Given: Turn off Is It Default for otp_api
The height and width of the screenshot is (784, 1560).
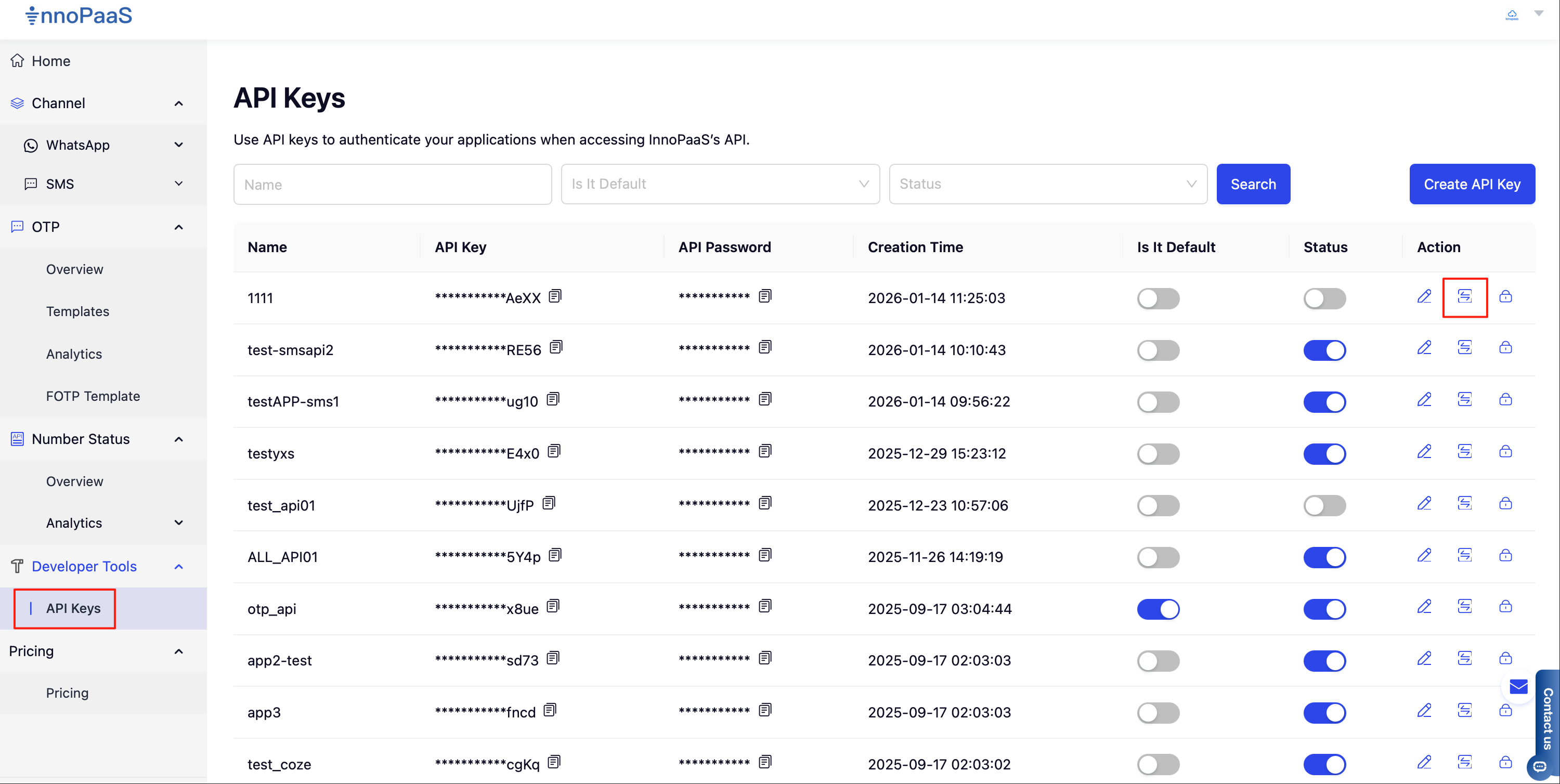Looking at the screenshot, I should click(x=1158, y=609).
